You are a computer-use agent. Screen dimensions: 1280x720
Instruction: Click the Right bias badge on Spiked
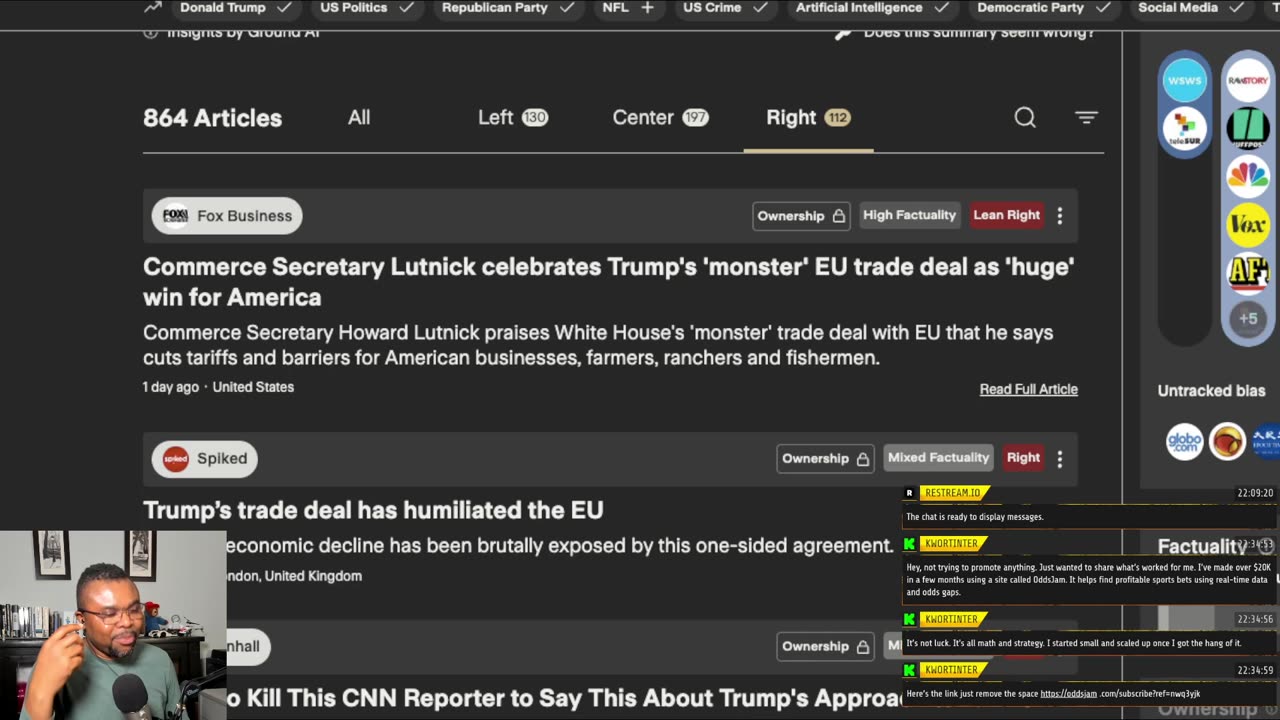[x=1023, y=458]
